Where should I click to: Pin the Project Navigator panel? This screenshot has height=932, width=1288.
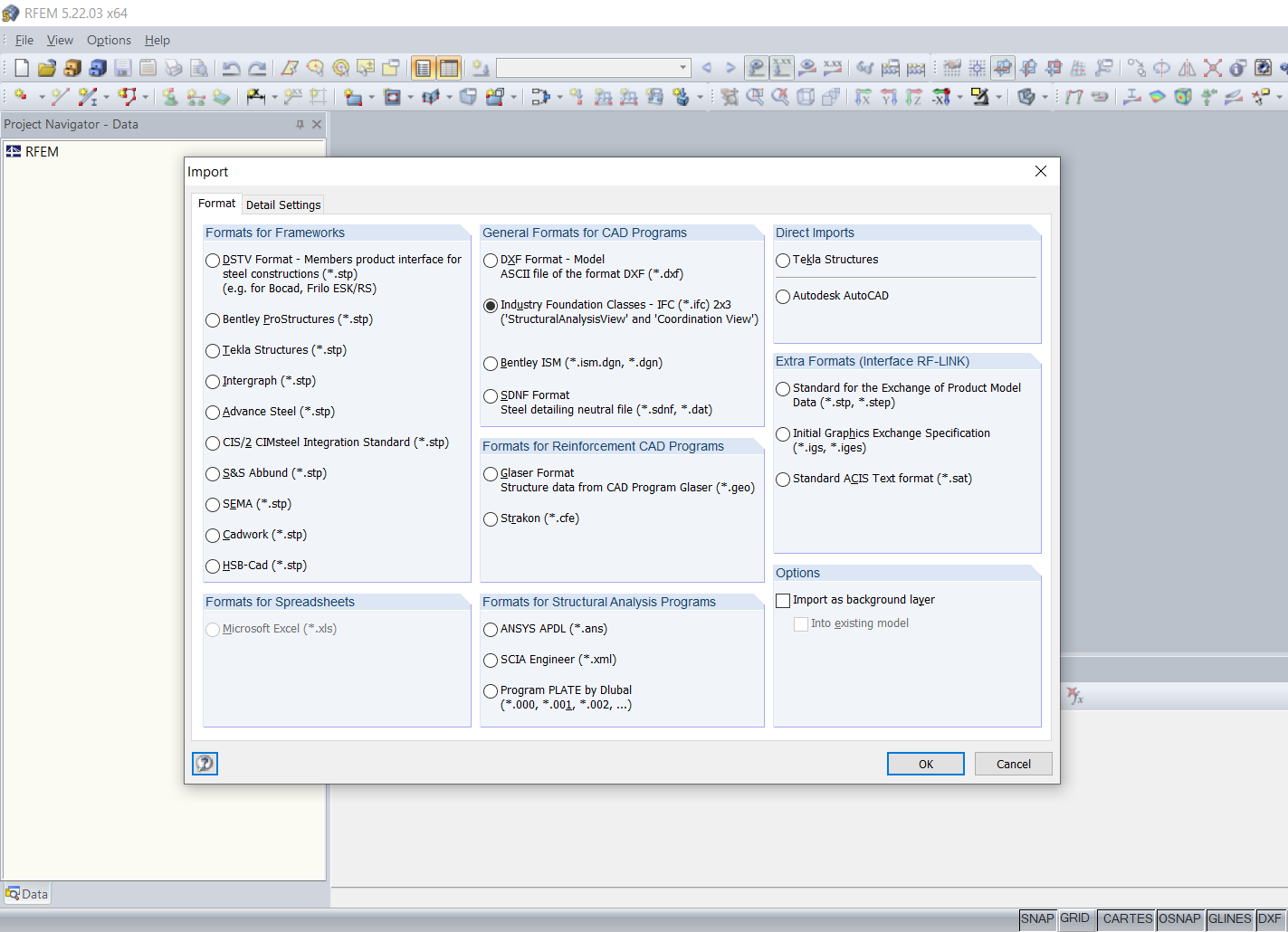[299, 124]
